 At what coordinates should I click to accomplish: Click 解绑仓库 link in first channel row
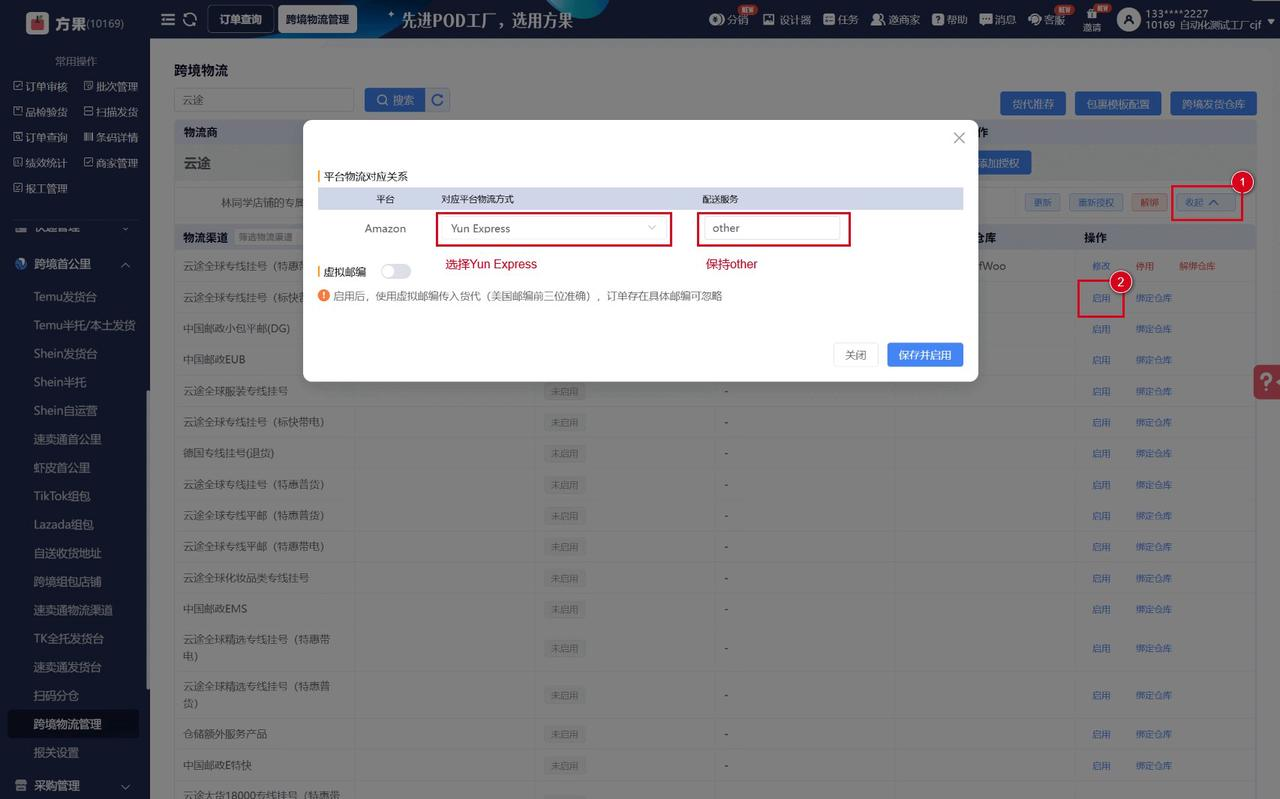pos(1197,266)
